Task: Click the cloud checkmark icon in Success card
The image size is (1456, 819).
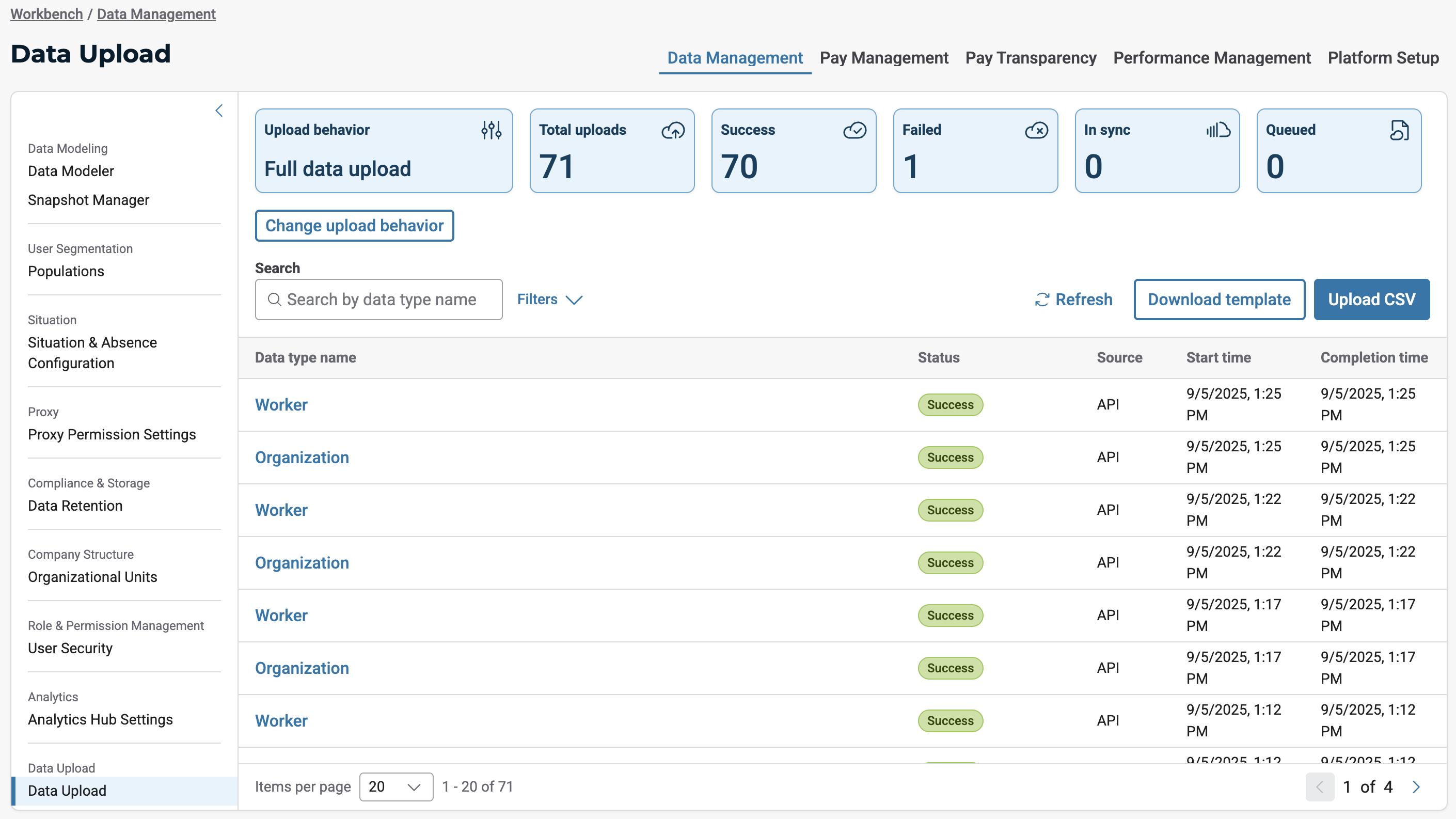Action: coord(854,130)
